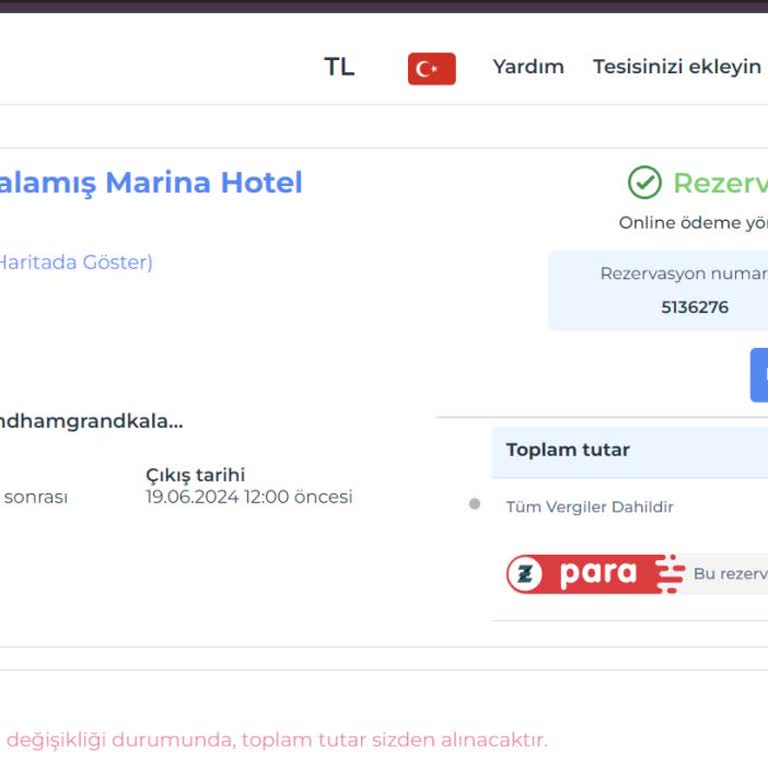Screen dimensions: 768x768
Task: Click the Turkish flag language icon
Action: tap(432, 69)
